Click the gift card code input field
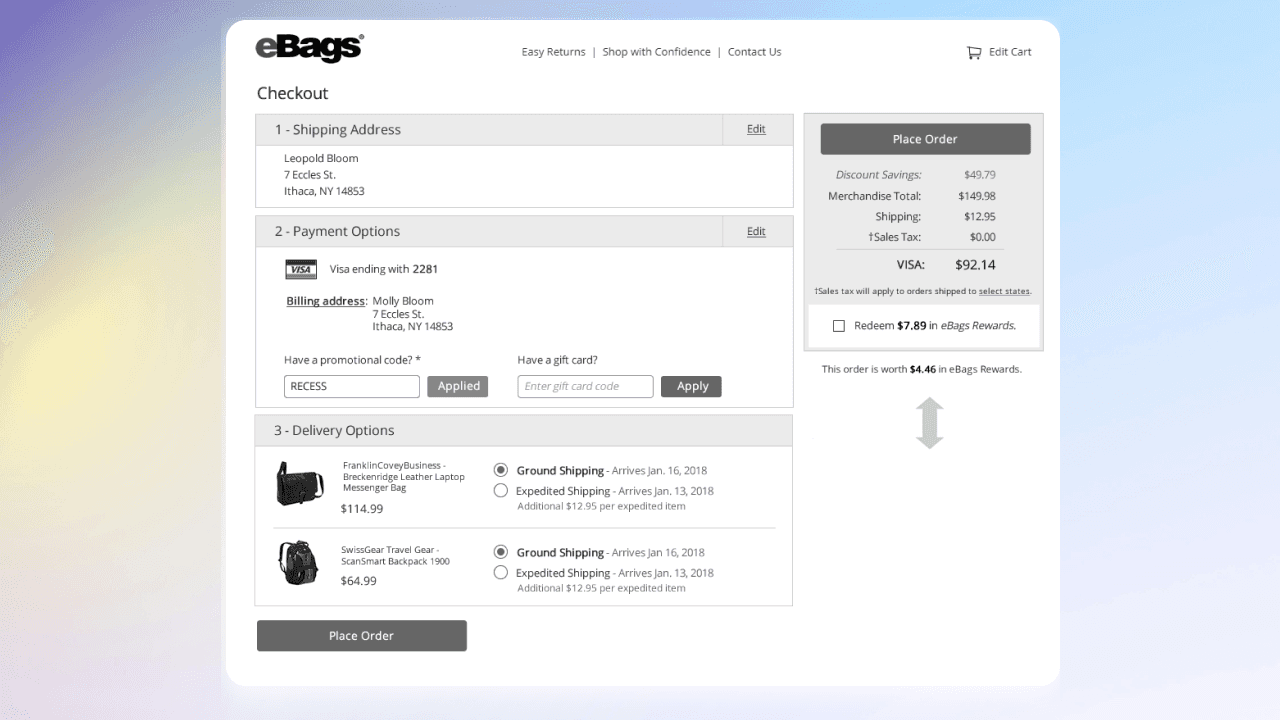Viewport: 1280px width, 720px height. [x=585, y=386]
